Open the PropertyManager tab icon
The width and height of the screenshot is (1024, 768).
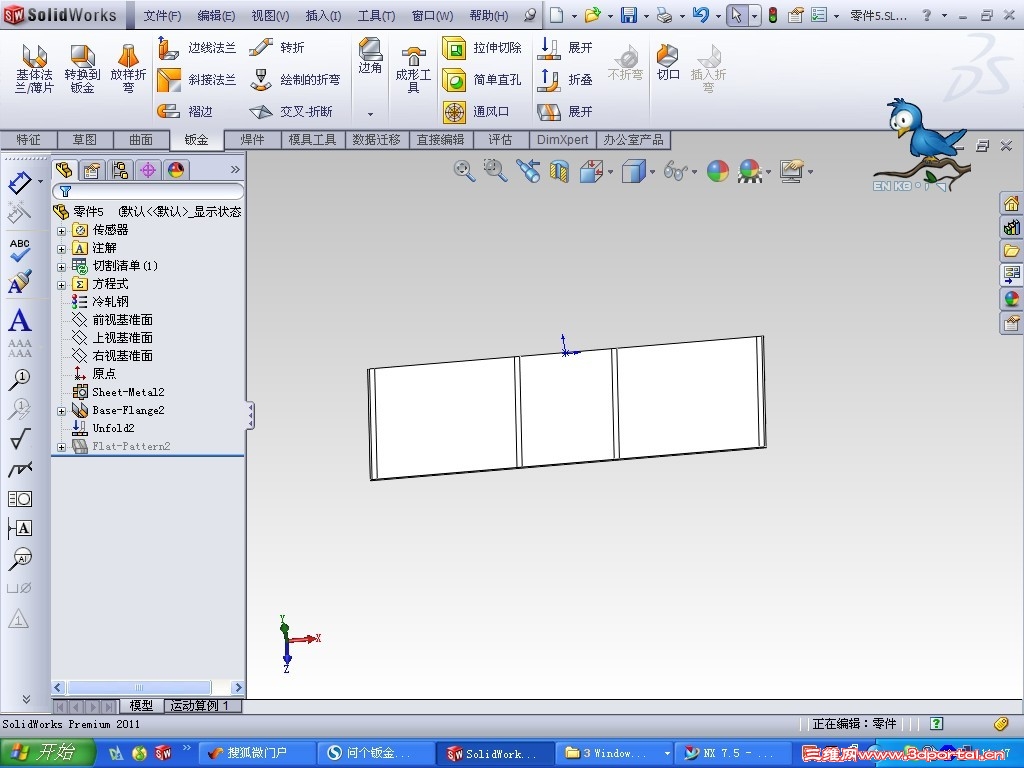click(x=92, y=170)
